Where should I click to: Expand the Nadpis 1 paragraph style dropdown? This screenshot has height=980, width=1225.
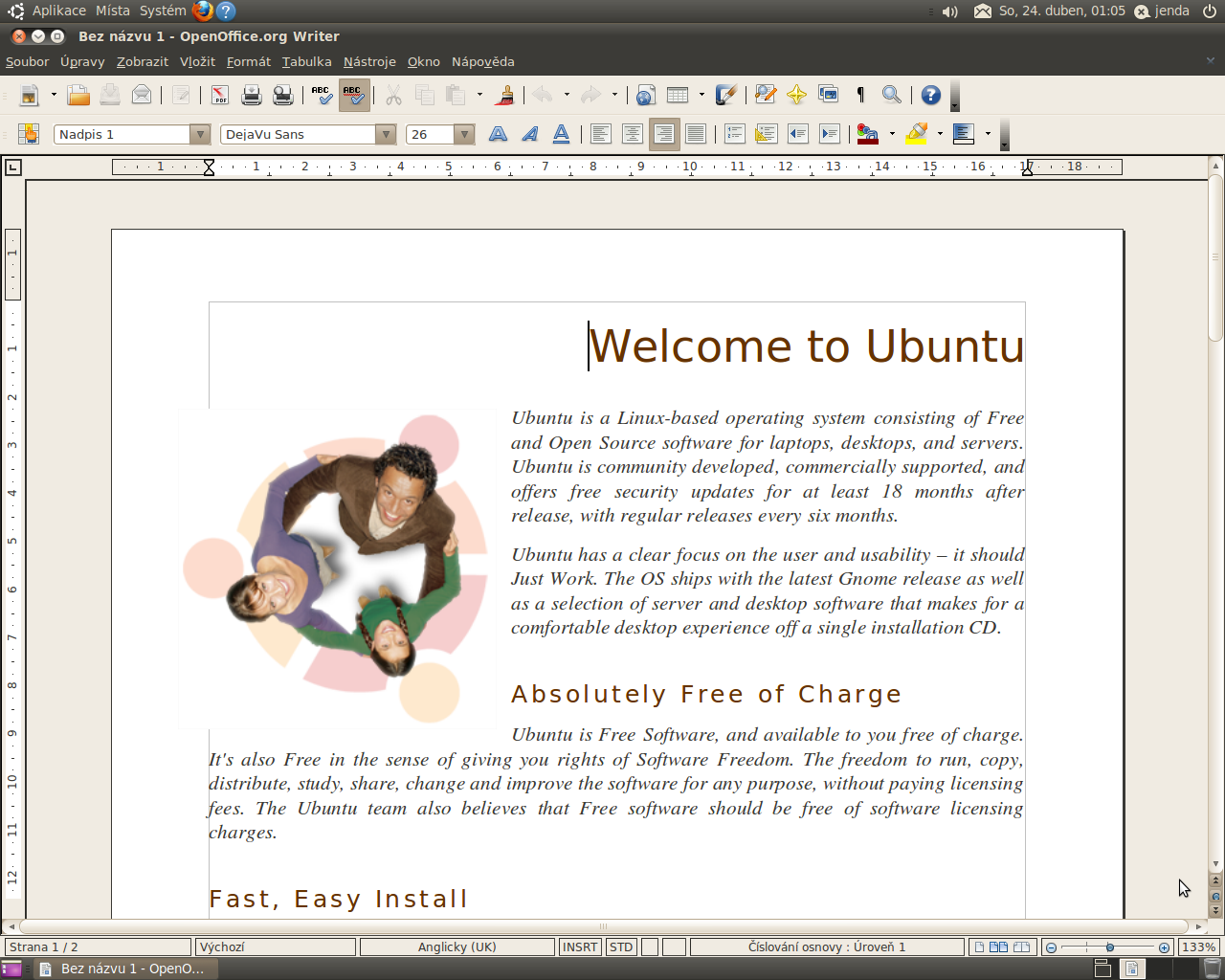(x=199, y=134)
